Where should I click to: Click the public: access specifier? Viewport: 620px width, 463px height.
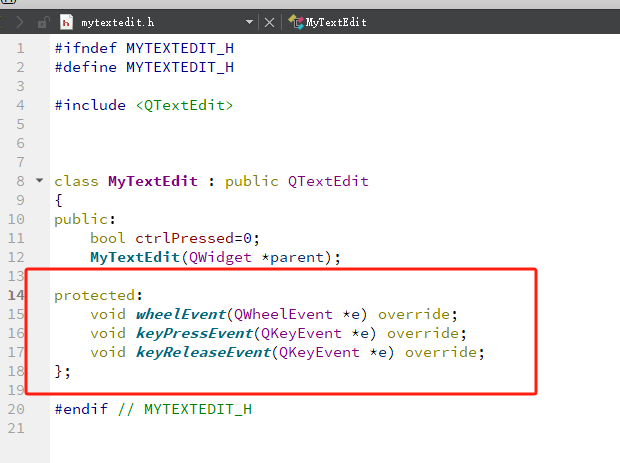[85, 219]
